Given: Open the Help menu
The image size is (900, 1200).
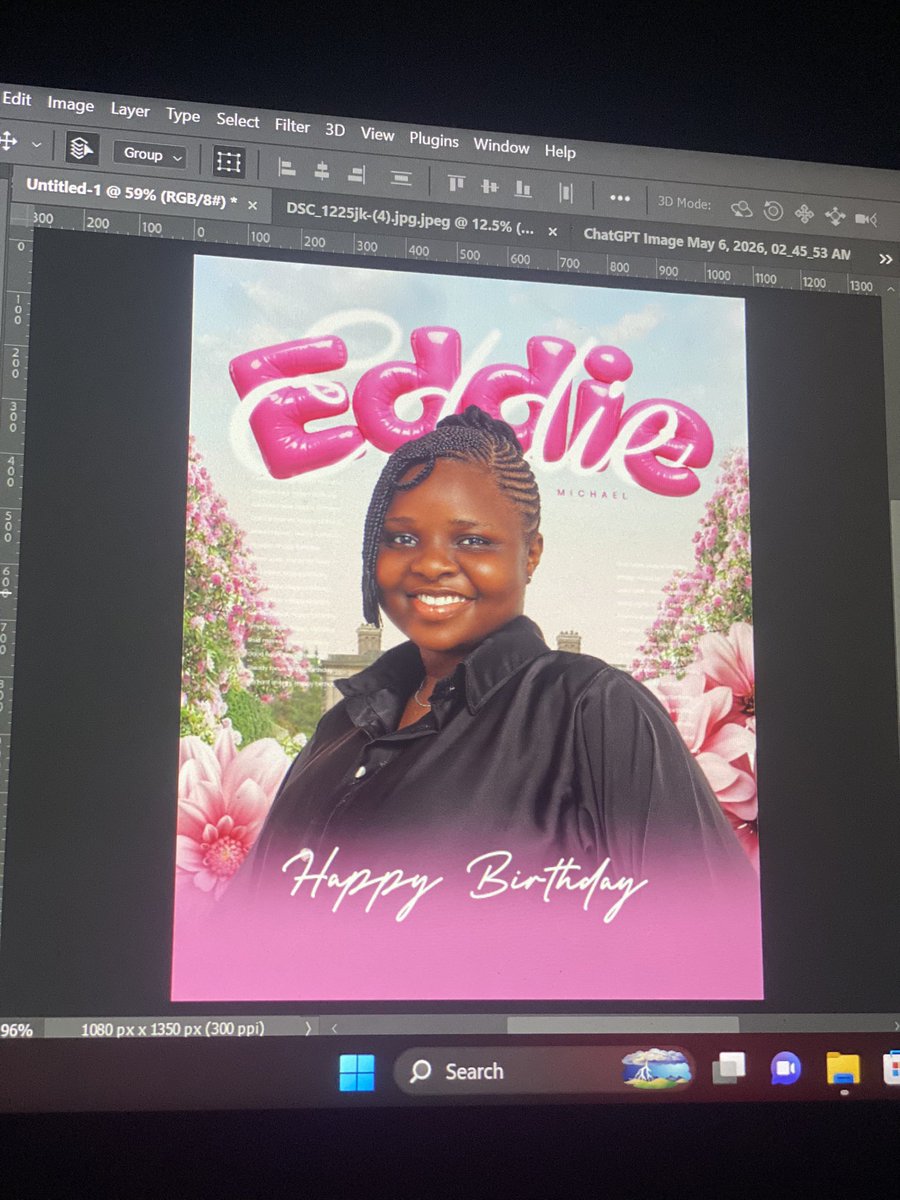Looking at the screenshot, I should (x=560, y=151).
